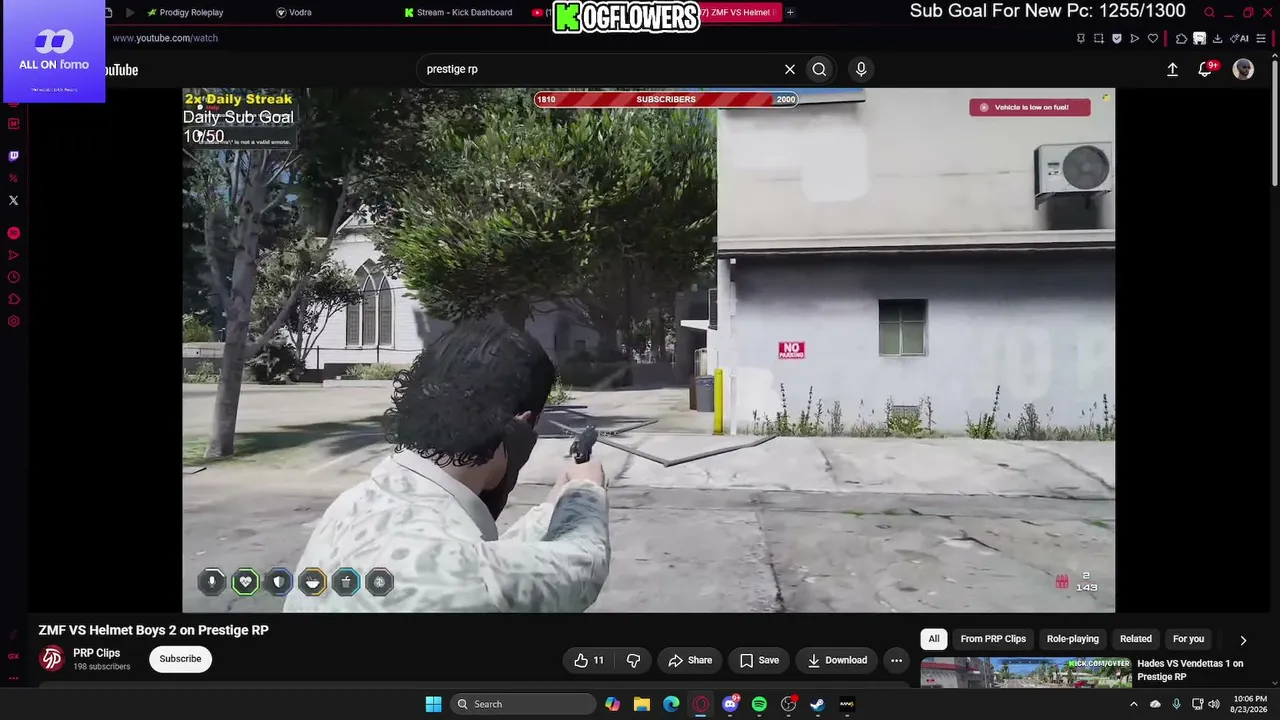Open the sidebar extensions cube icon
Screen dimensions: 1280x720
(x=13, y=299)
